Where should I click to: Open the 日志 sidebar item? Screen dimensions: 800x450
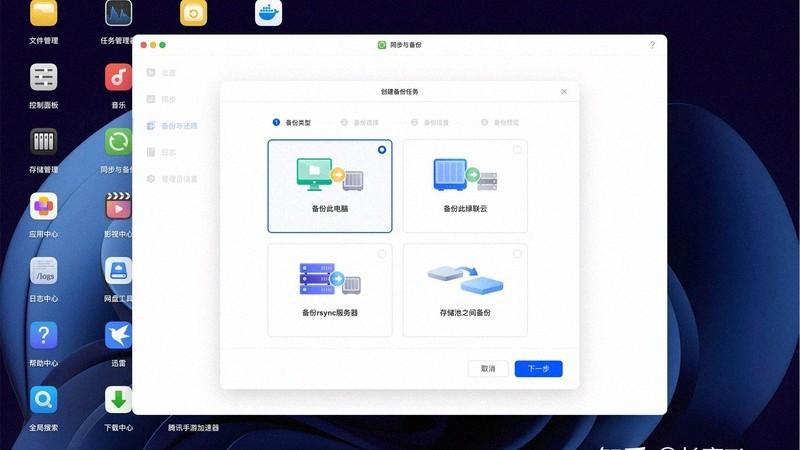161,152
